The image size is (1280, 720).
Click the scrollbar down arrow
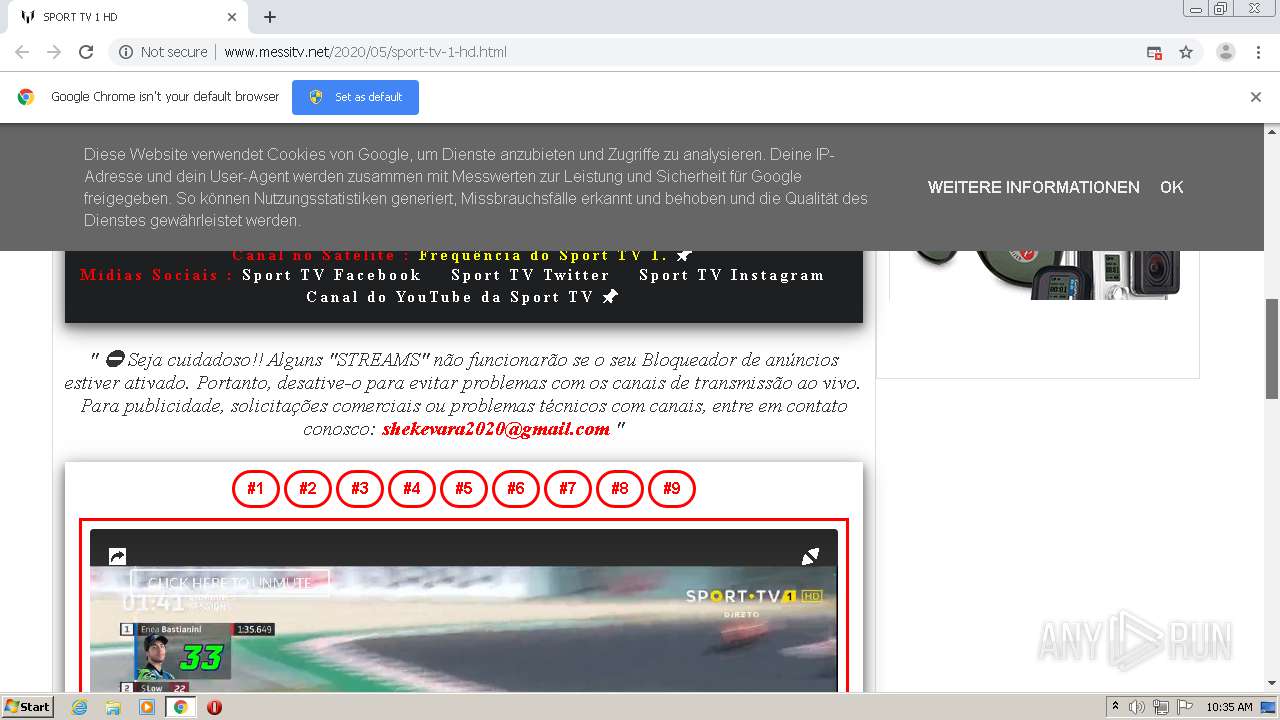coord(1272,683)
